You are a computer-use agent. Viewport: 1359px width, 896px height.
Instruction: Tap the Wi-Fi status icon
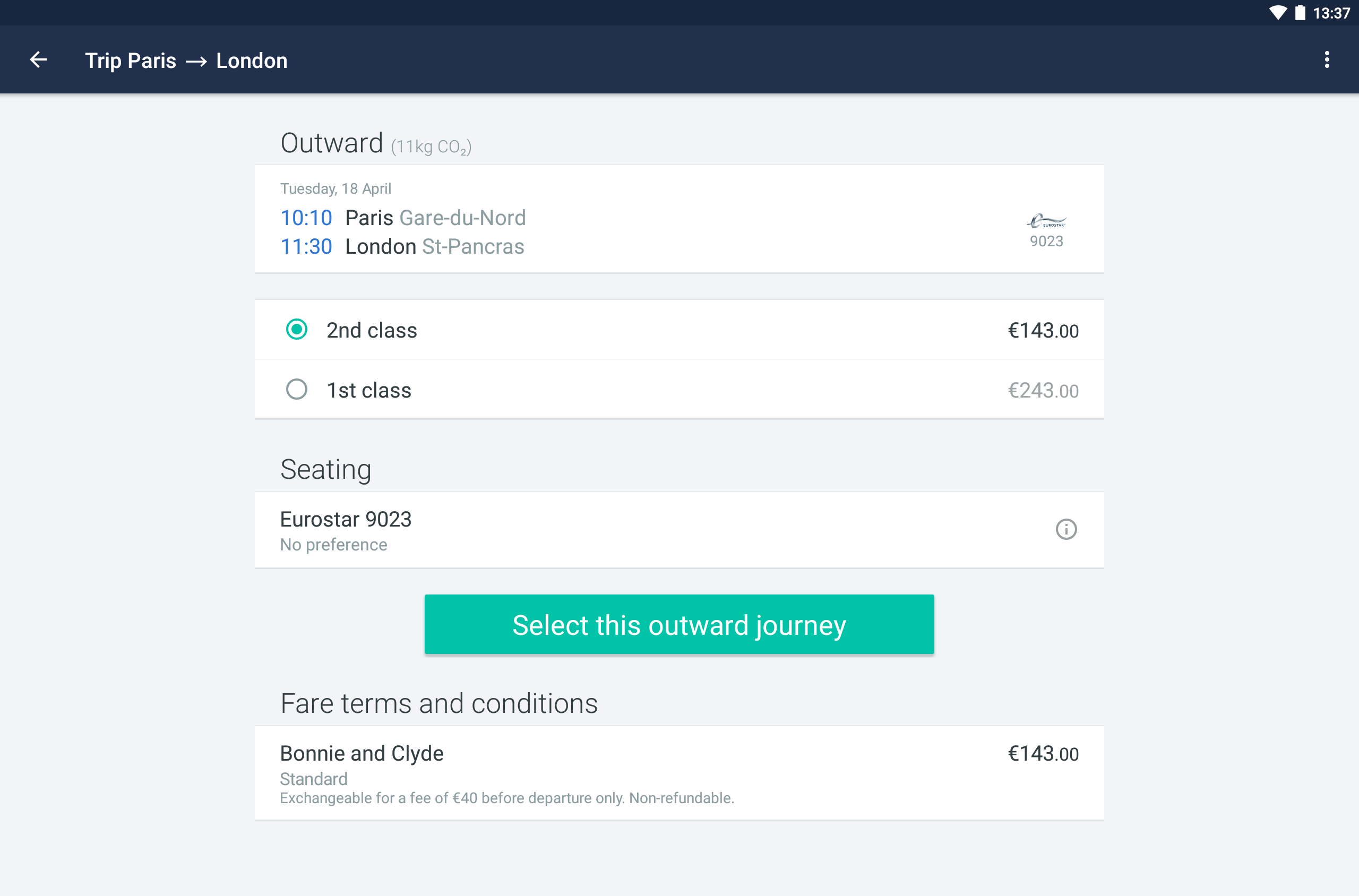1277,13
